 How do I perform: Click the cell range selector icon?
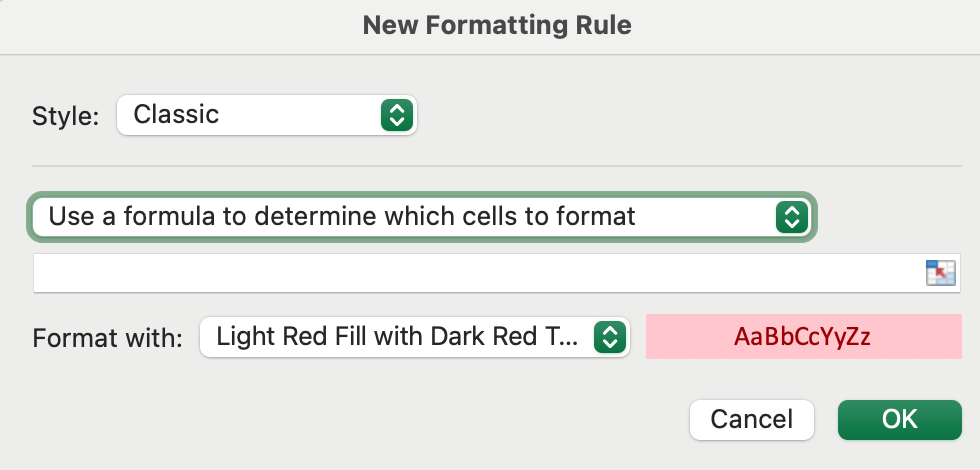(941, 273)
